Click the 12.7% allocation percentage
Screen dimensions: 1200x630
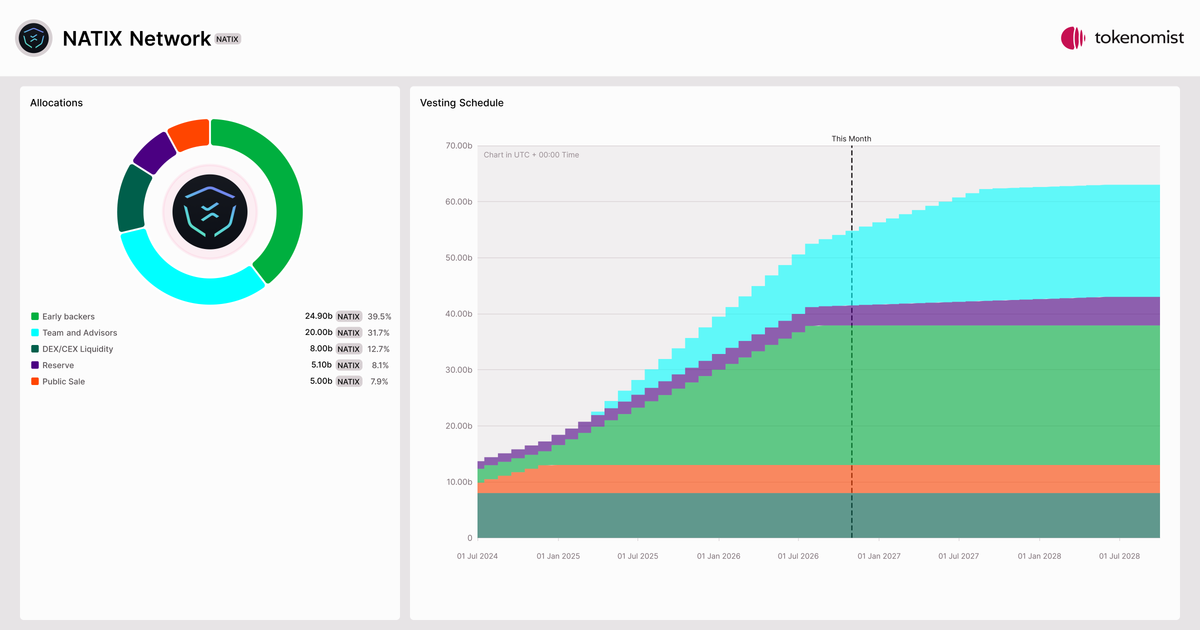[379, 349]
